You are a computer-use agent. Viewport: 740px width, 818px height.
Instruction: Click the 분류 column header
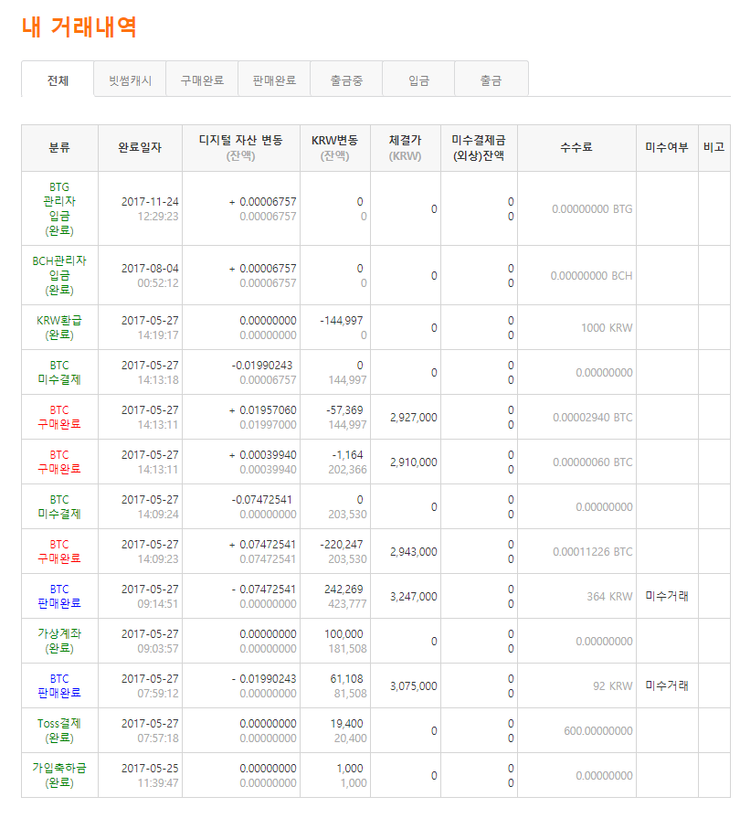click(x=60, y=148)
